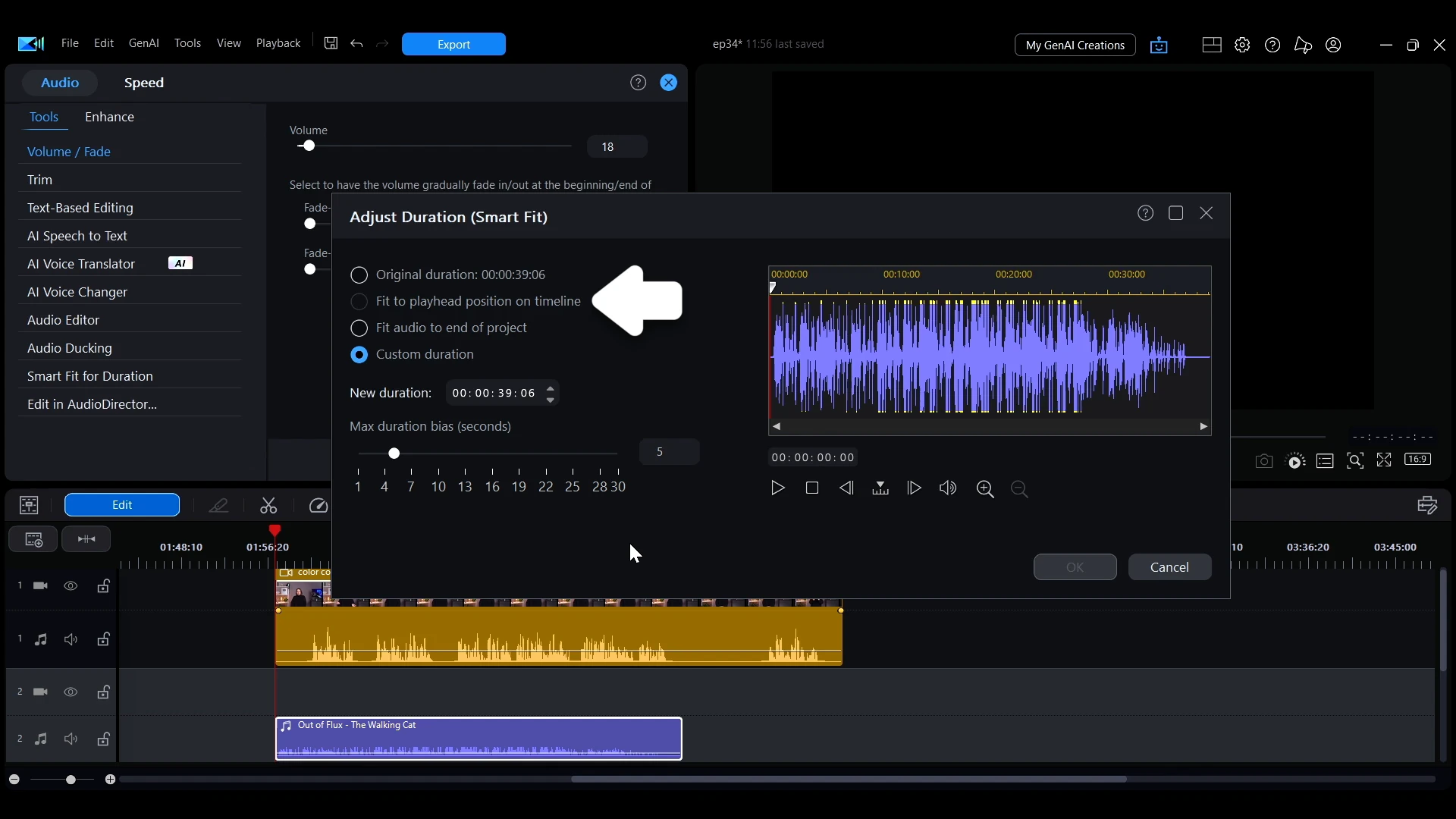This screenshot has height=819, width=1456.
Task: Open the notifications robot icon
Action: (x=1159, y=45)
